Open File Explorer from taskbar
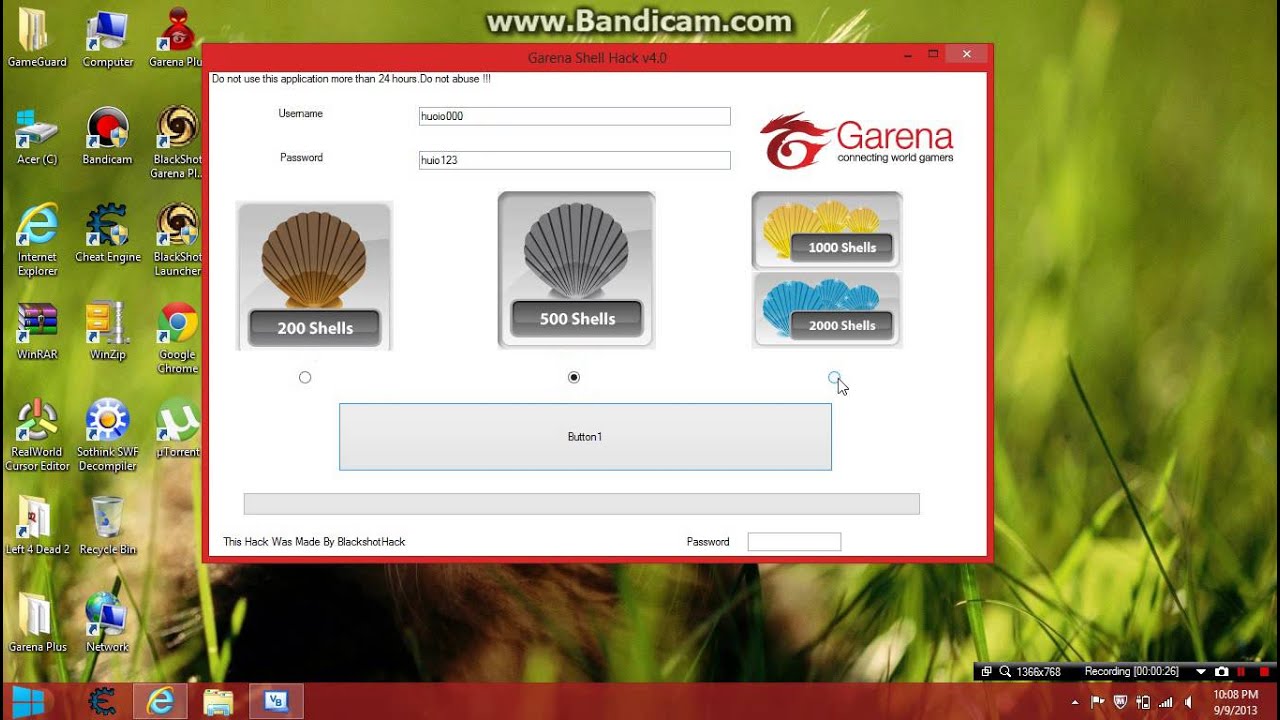 pos(217,702)
